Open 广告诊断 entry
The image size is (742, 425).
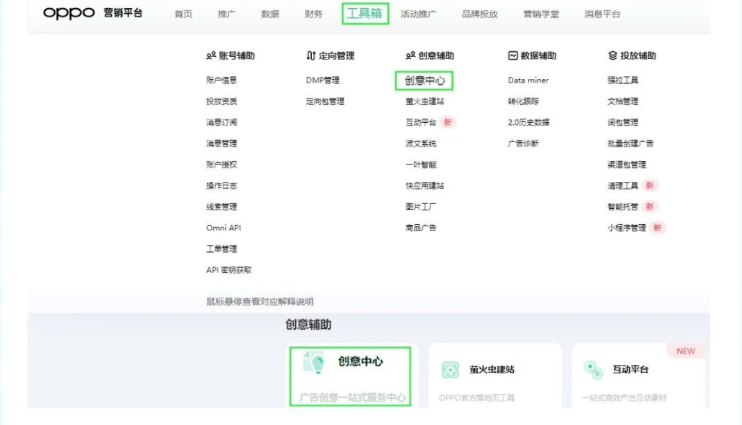(x=523, y=143)
